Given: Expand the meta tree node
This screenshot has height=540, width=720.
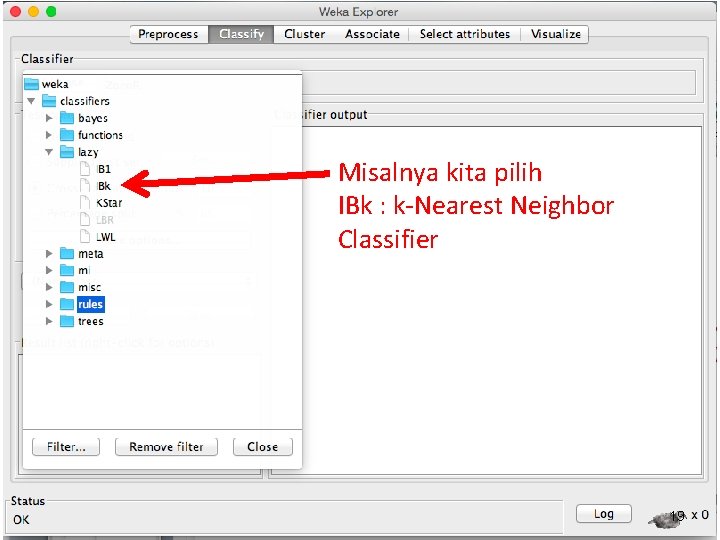Looking at the screenshot, I should [49, 253].
